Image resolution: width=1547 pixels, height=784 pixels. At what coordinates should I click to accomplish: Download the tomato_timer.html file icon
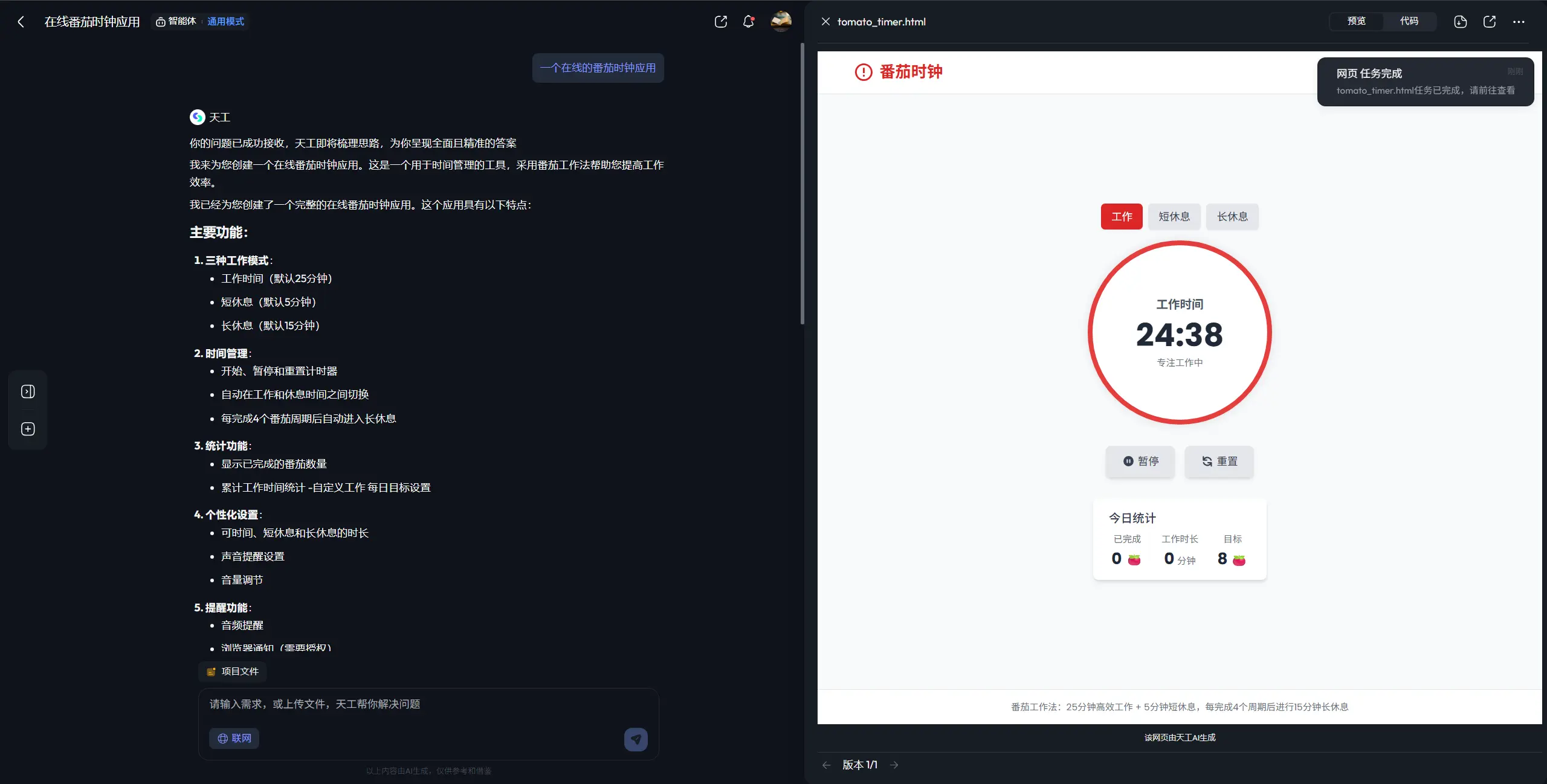pyautogui.click(x=1460, y=22)
